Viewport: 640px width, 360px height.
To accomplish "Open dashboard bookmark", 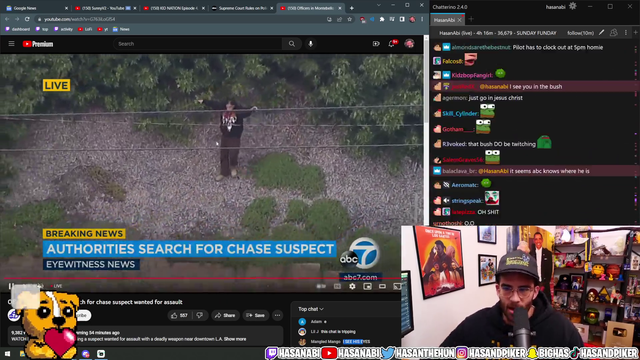I will click(x=18, y=29).
